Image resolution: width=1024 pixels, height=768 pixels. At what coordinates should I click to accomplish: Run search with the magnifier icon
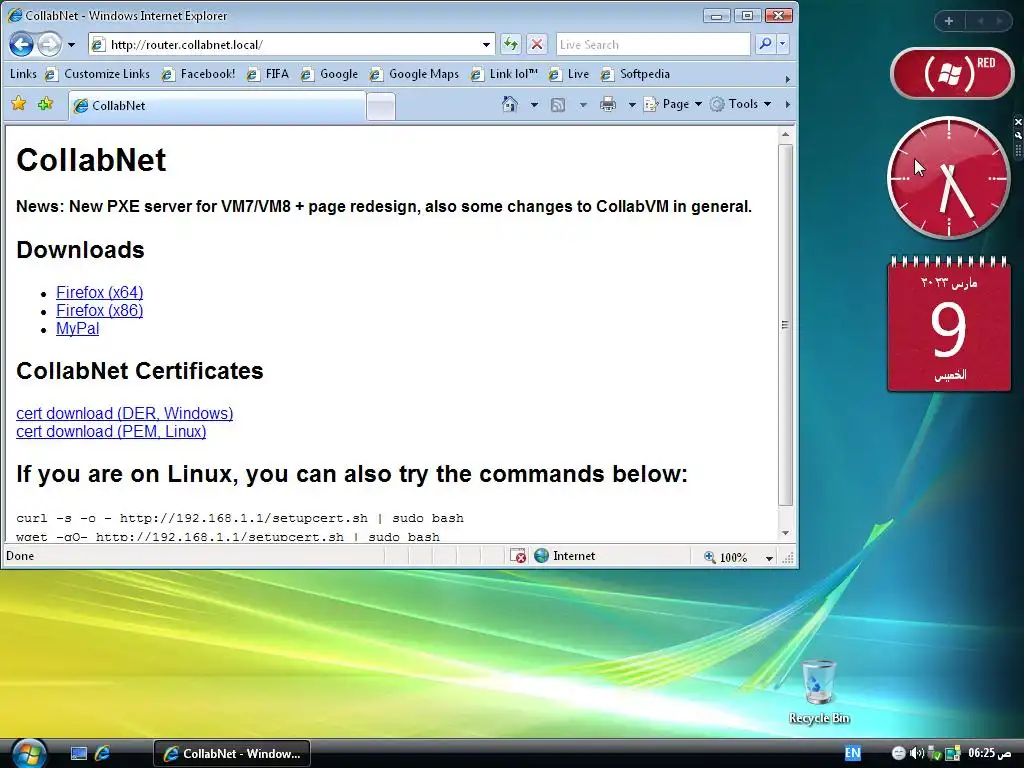pos(764,44)
